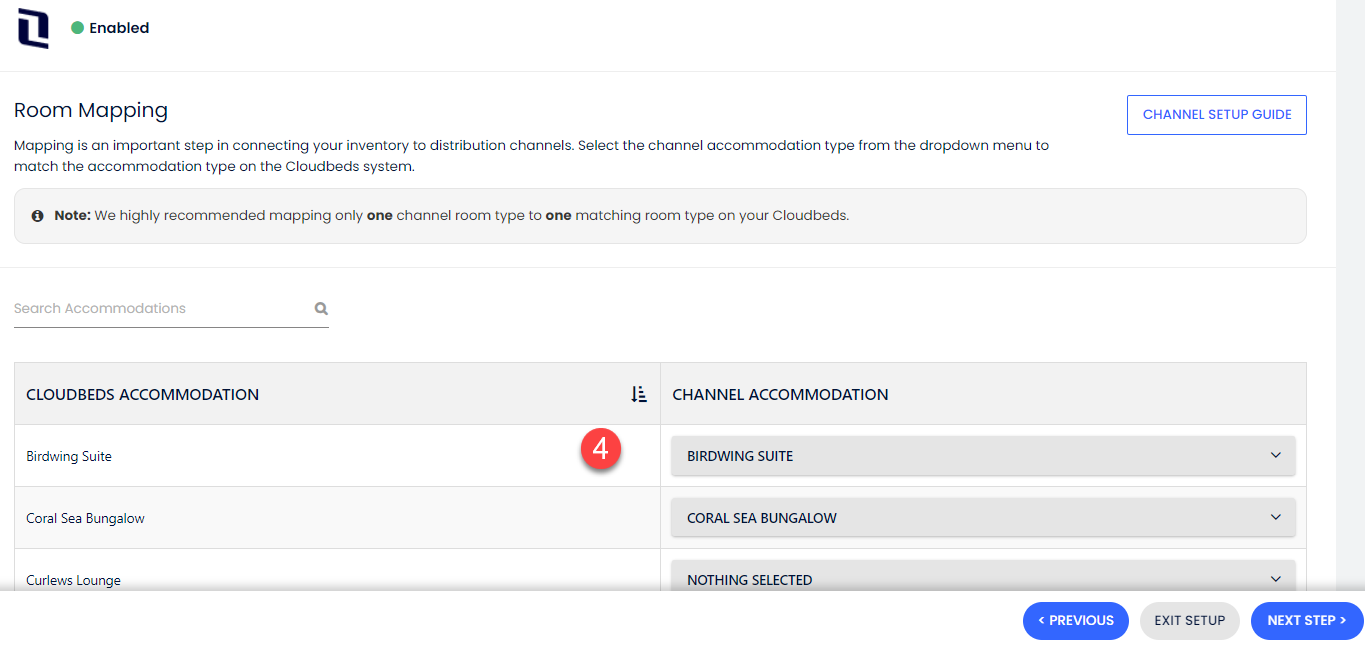This screenshot has width=1365, height=646.
Task: Click the chevron on the Nothing Selected dropdown
Action: tap(1275, 578)
